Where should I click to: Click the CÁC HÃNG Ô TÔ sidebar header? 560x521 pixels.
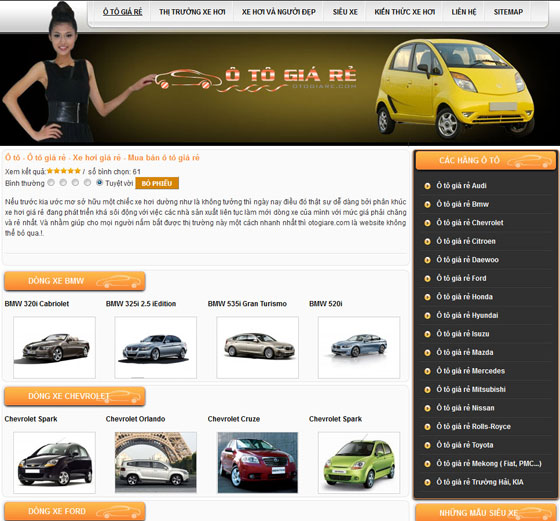486,161
